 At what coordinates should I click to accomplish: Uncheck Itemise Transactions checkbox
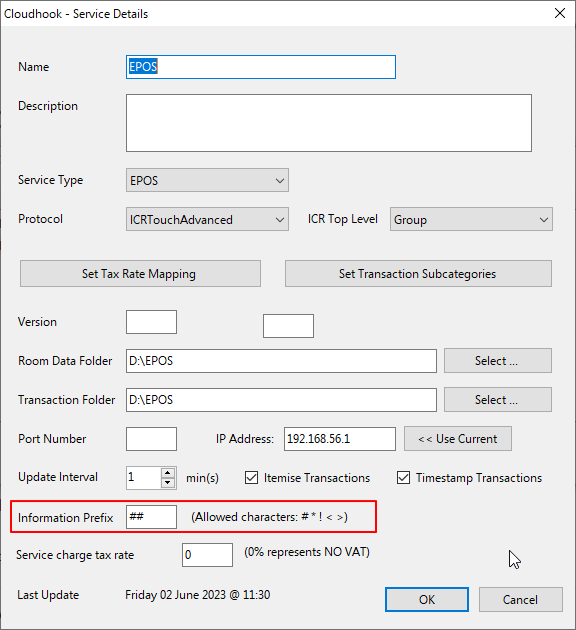coord(251,478)
